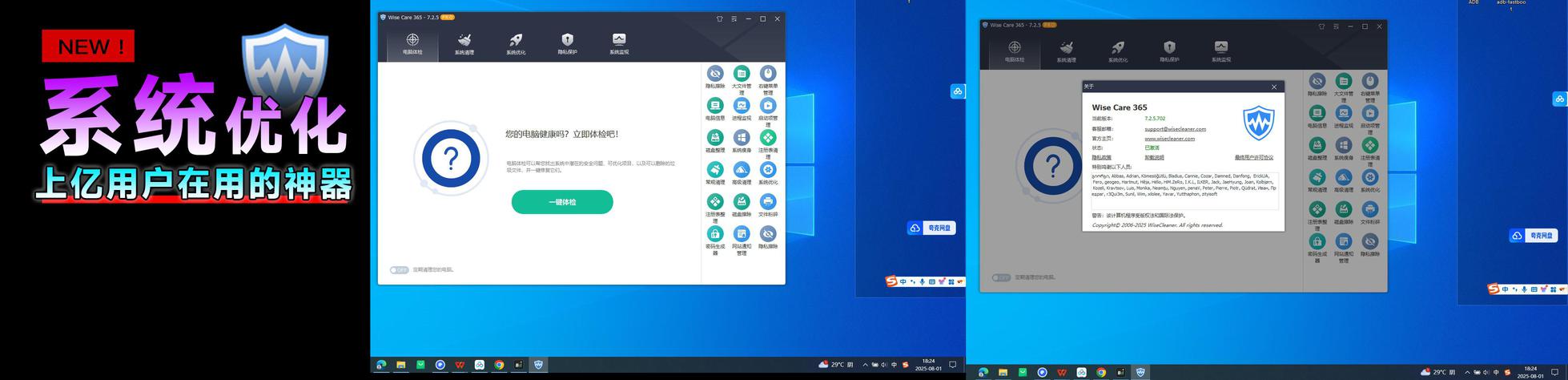Toggle OFF scheduled-cleaning switch in left window
The width and height of the screenshot is (1568, 380).
399,270
